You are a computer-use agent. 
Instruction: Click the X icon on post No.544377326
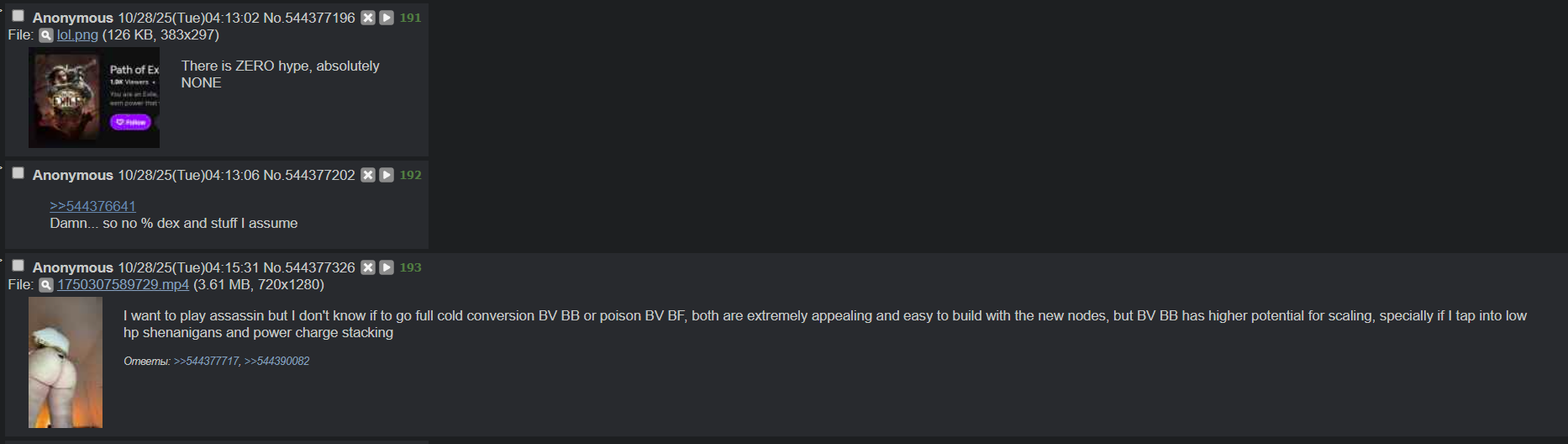(368, 267)
